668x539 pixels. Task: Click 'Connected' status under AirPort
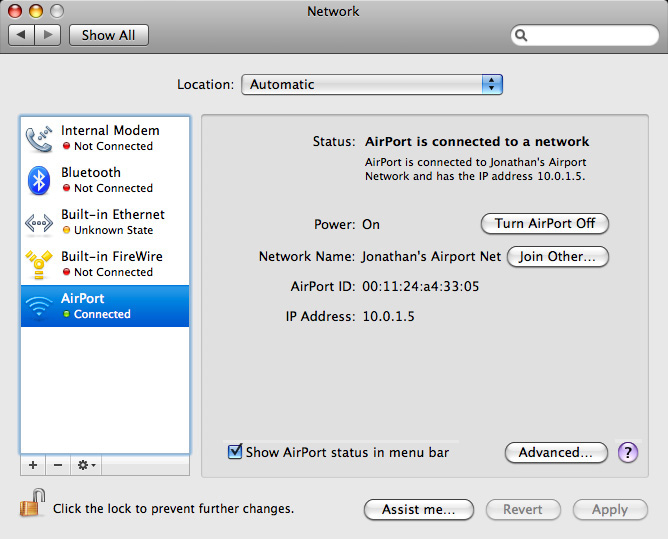coord(102,314)
